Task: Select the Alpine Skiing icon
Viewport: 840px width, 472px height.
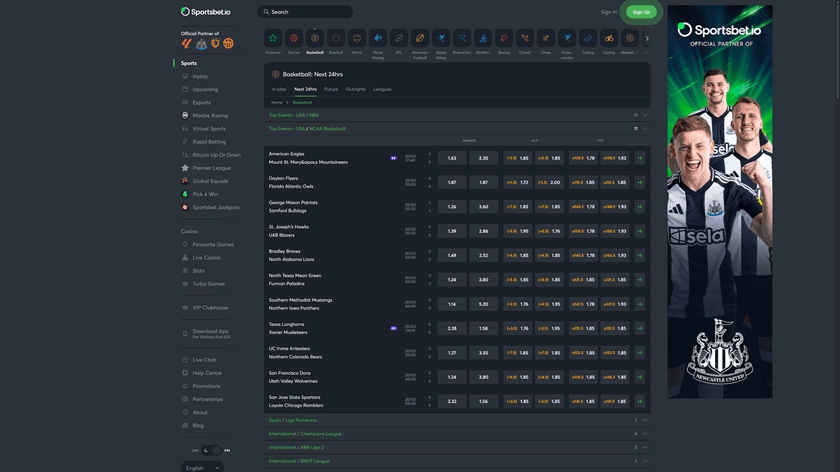Action: tap(441, 38)
